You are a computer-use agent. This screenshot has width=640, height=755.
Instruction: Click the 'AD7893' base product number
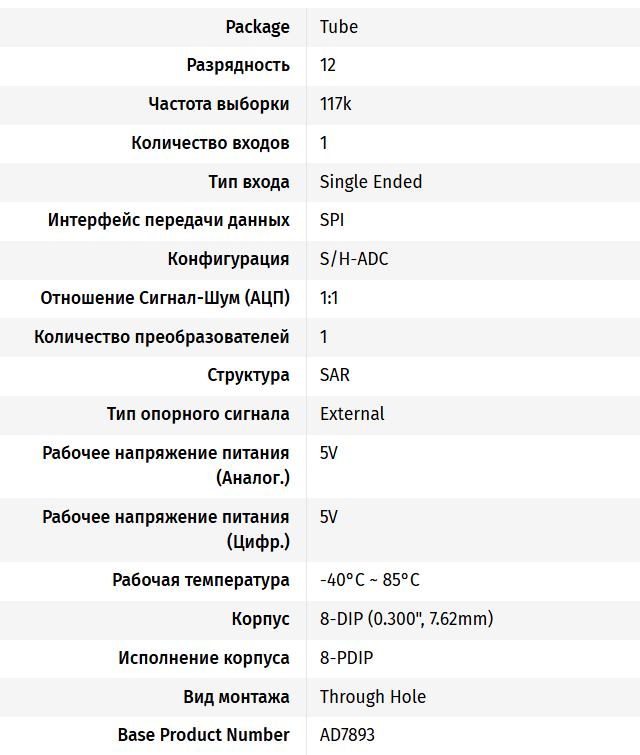click(347, 735)
